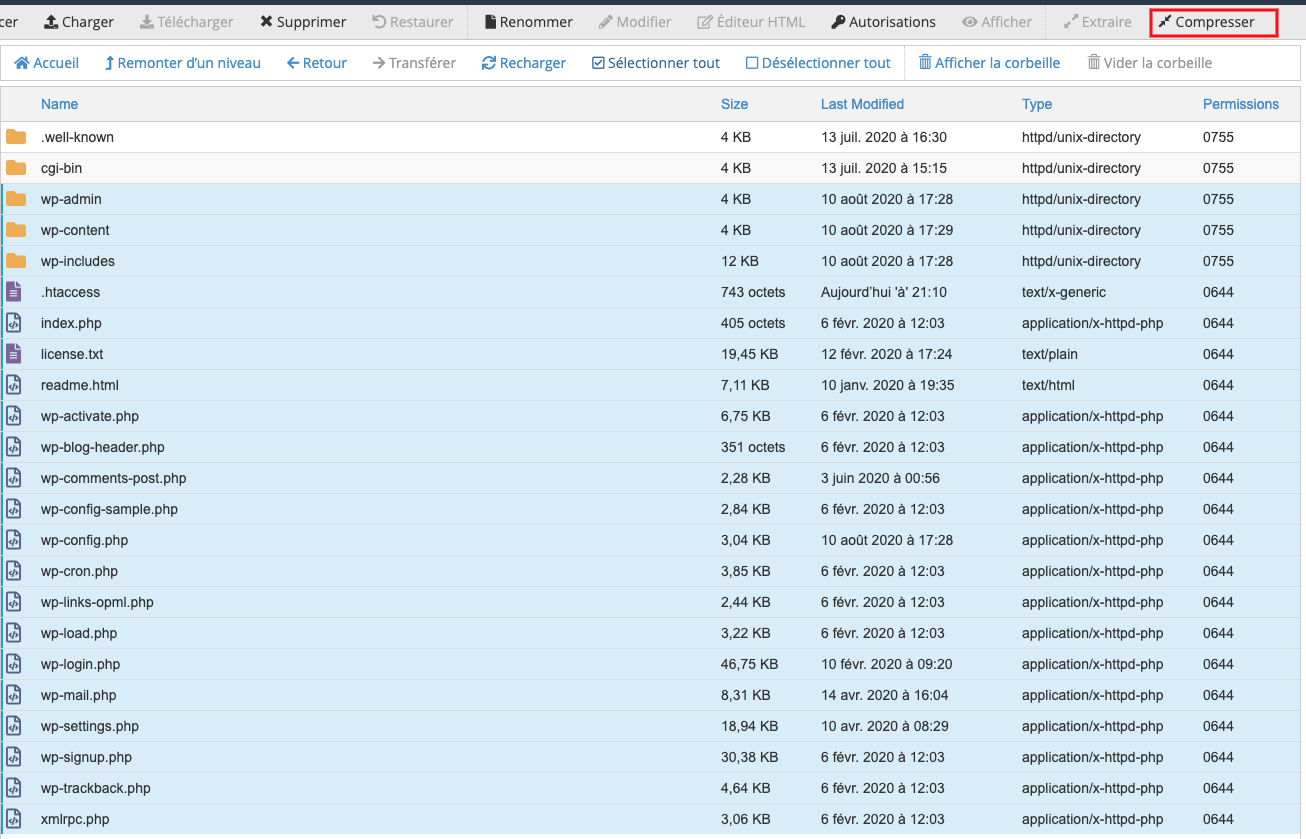
Task: Click the wp-login.php file name
Action: point(80,664)
